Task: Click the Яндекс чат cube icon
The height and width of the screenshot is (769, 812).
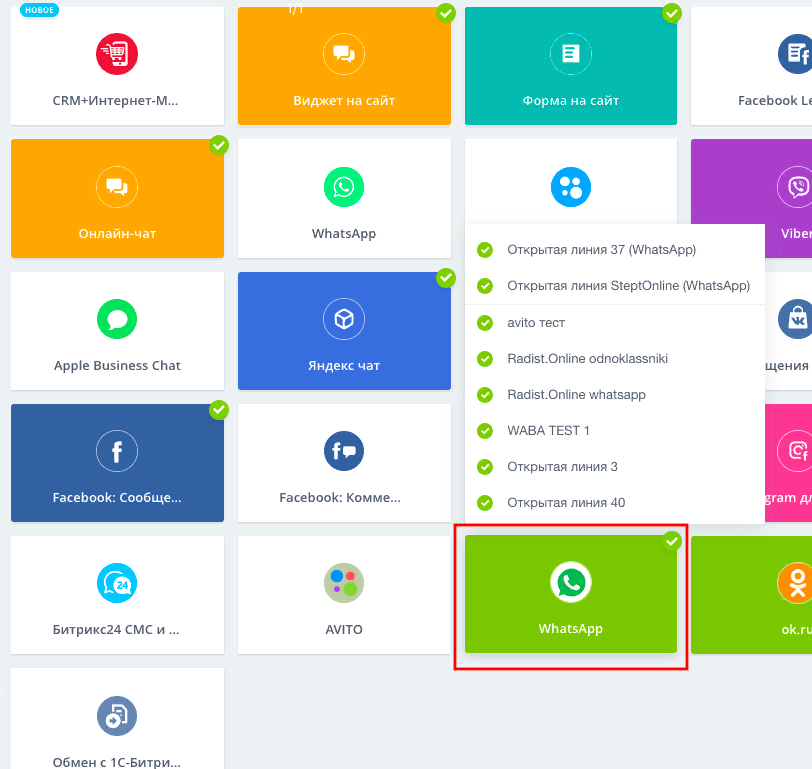Action: (x=344, y=319)
